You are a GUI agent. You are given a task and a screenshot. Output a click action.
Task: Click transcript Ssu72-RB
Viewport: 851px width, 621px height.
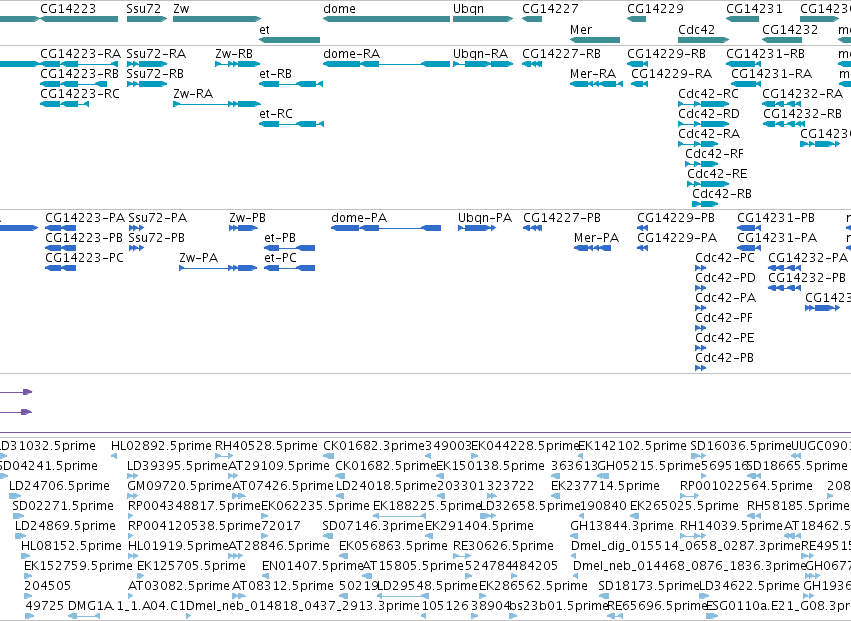point(155,74)
